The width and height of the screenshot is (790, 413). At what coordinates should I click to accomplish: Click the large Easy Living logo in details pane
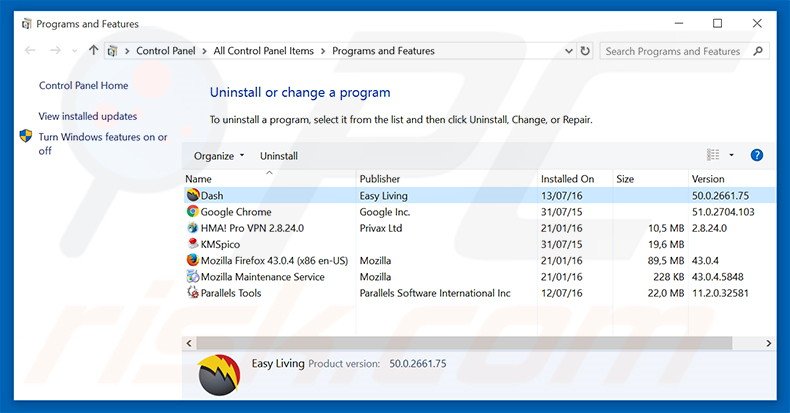[x=219, y=374]
